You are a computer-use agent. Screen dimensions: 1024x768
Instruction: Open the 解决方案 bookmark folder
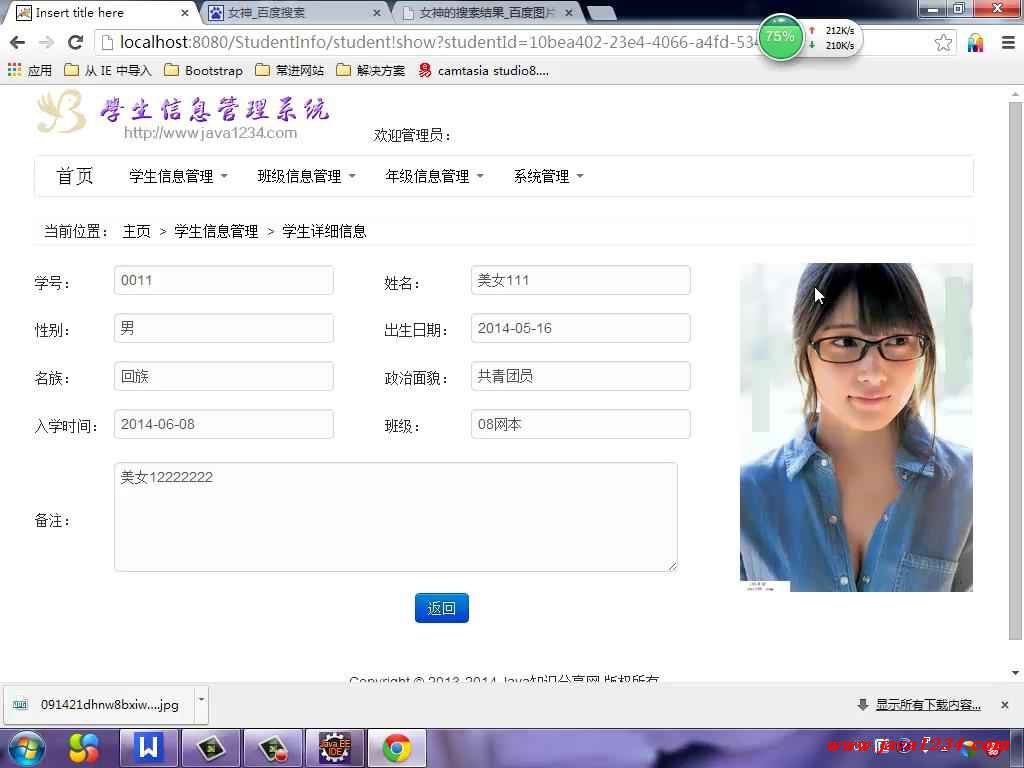pos(370,70)
